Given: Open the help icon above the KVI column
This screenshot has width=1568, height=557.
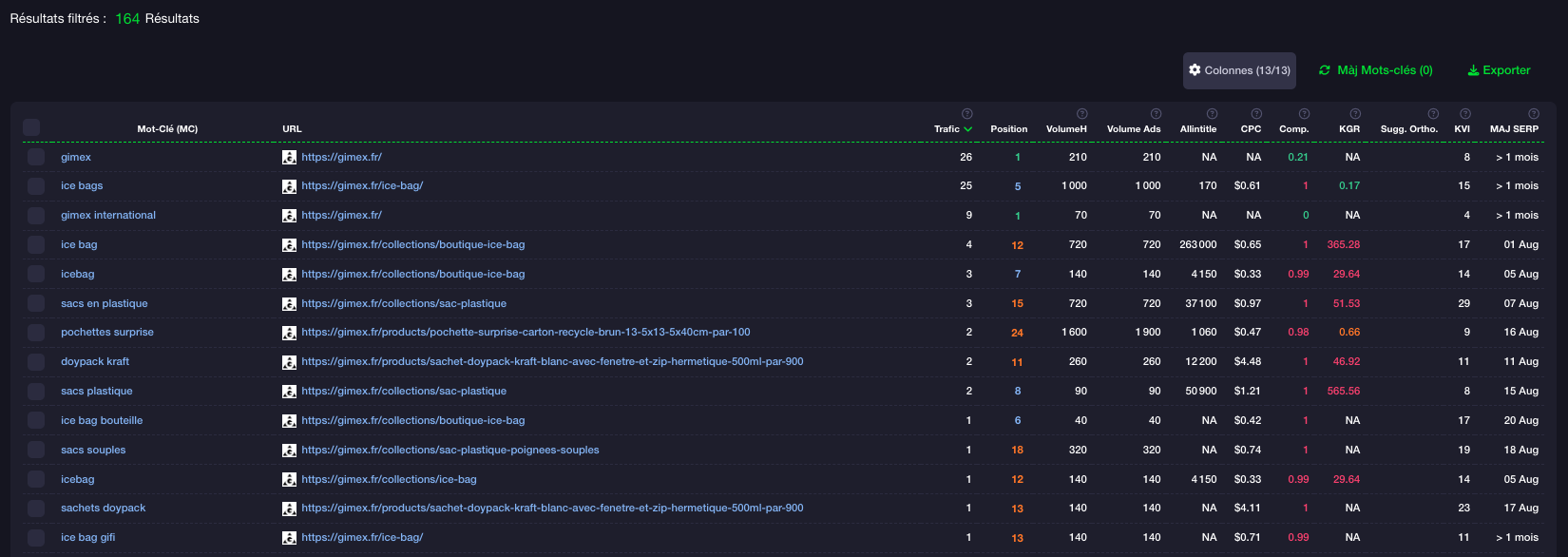Looking at the screenshot, I should [x=1465, y=114].
